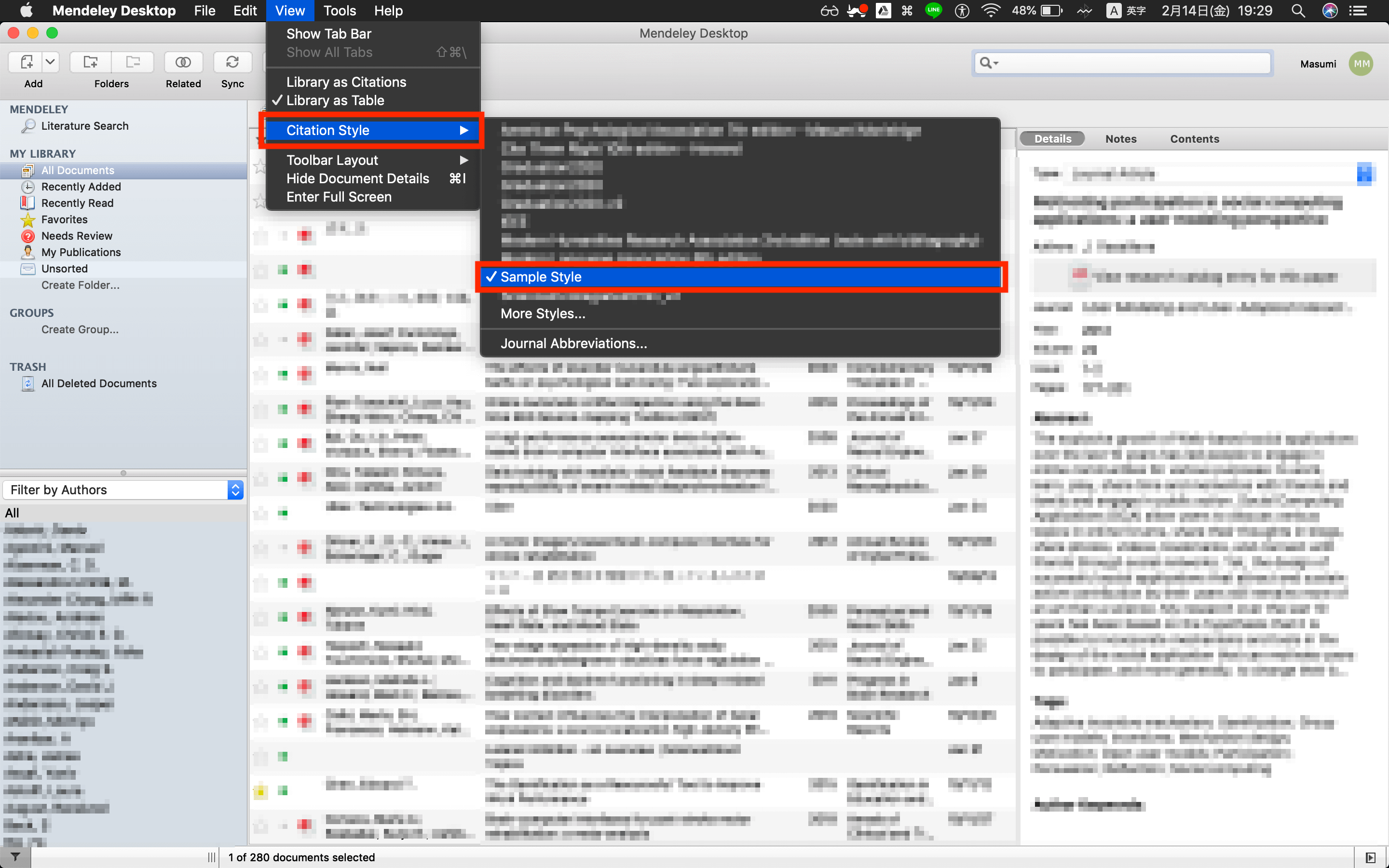1389x868 pixels.
Task: Open All Deleted Documents in Trash
Action: pos(98,383)
